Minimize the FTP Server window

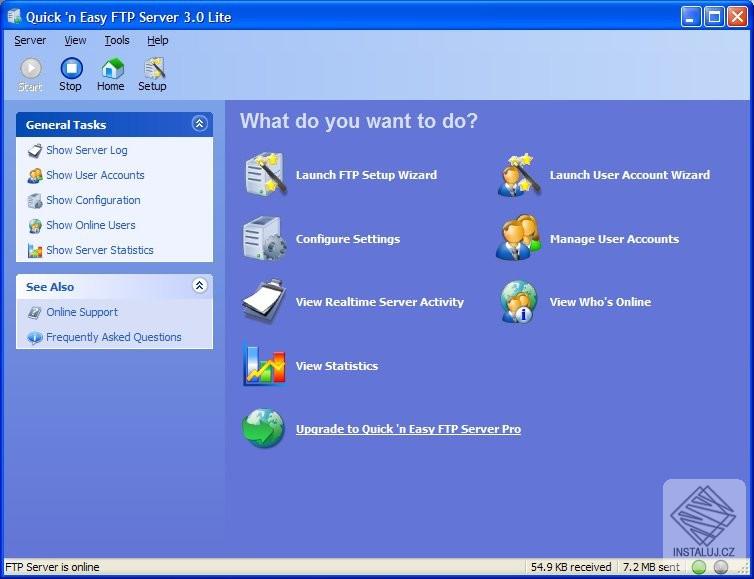691,17
